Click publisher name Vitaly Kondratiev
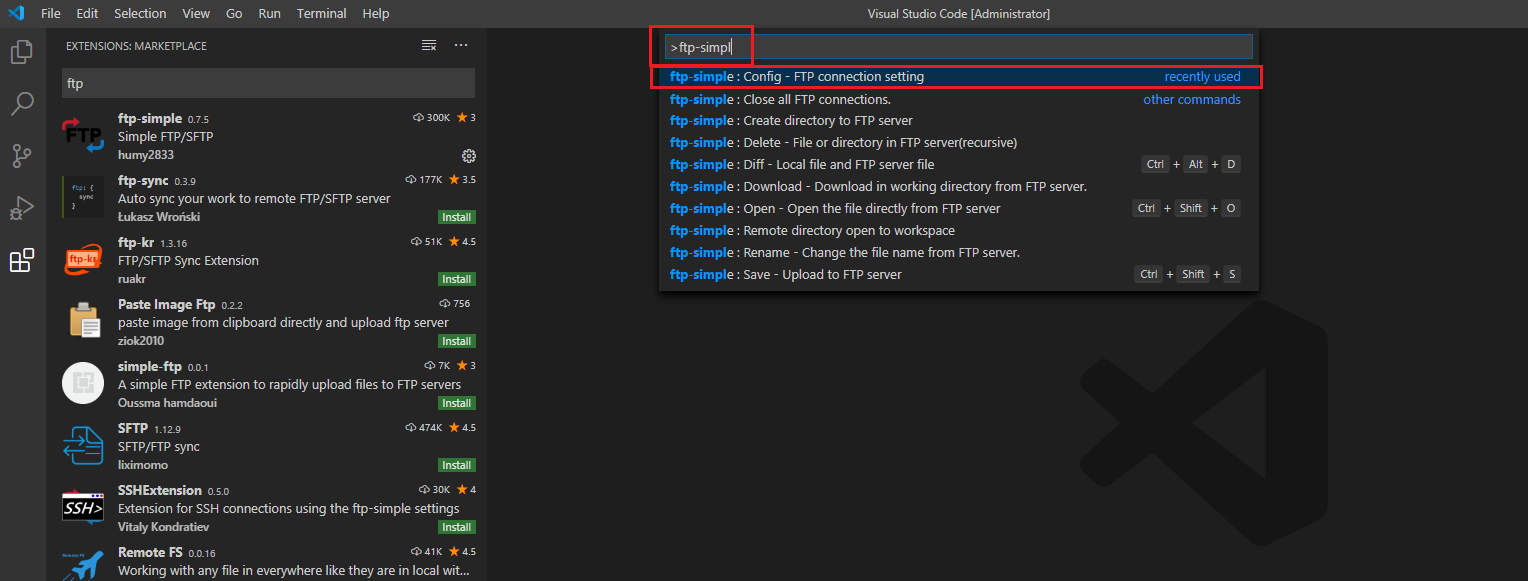This screenshot has height=581, width=1528. pyautogui.click(x=165, y=527)
